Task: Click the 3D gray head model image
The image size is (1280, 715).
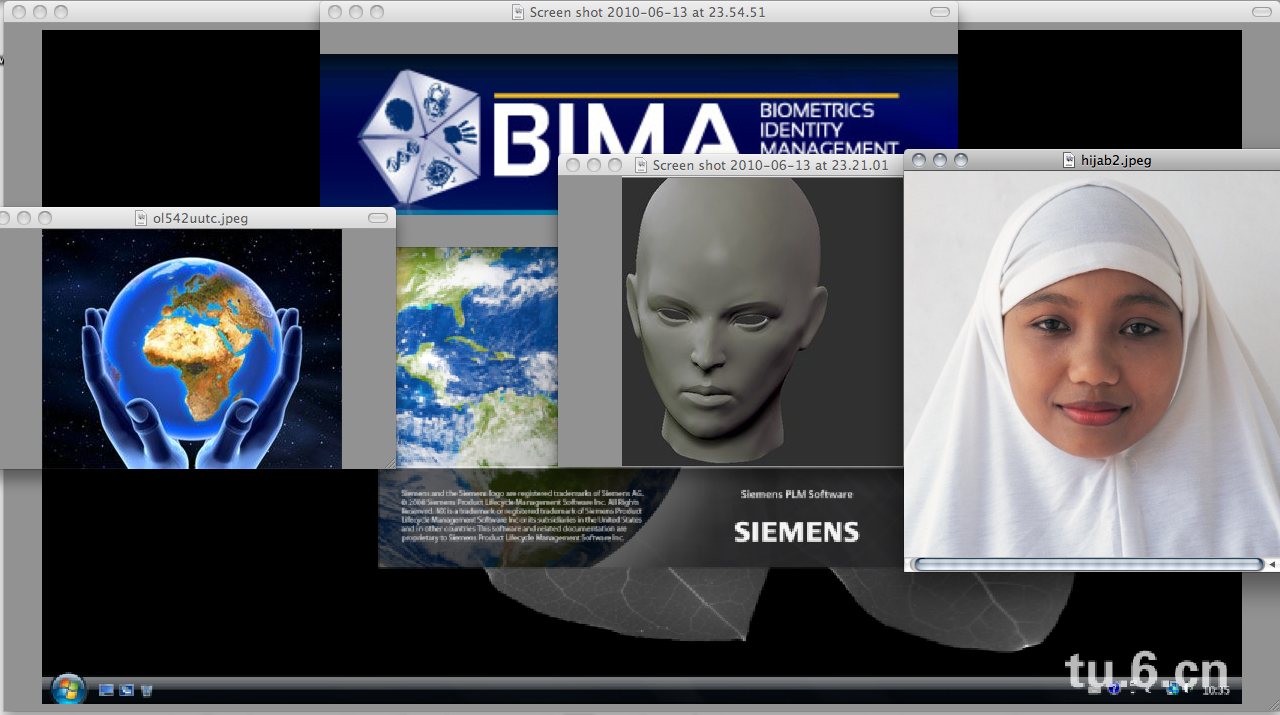Action: point(728,320)
